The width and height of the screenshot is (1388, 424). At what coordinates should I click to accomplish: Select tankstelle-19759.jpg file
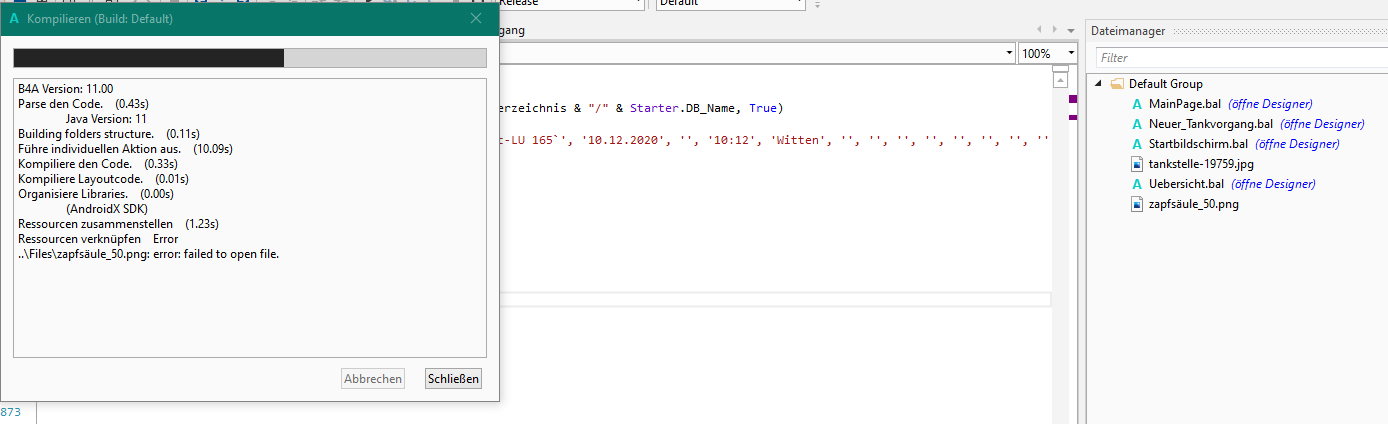pyautogui.click(x=1201, y=164)
